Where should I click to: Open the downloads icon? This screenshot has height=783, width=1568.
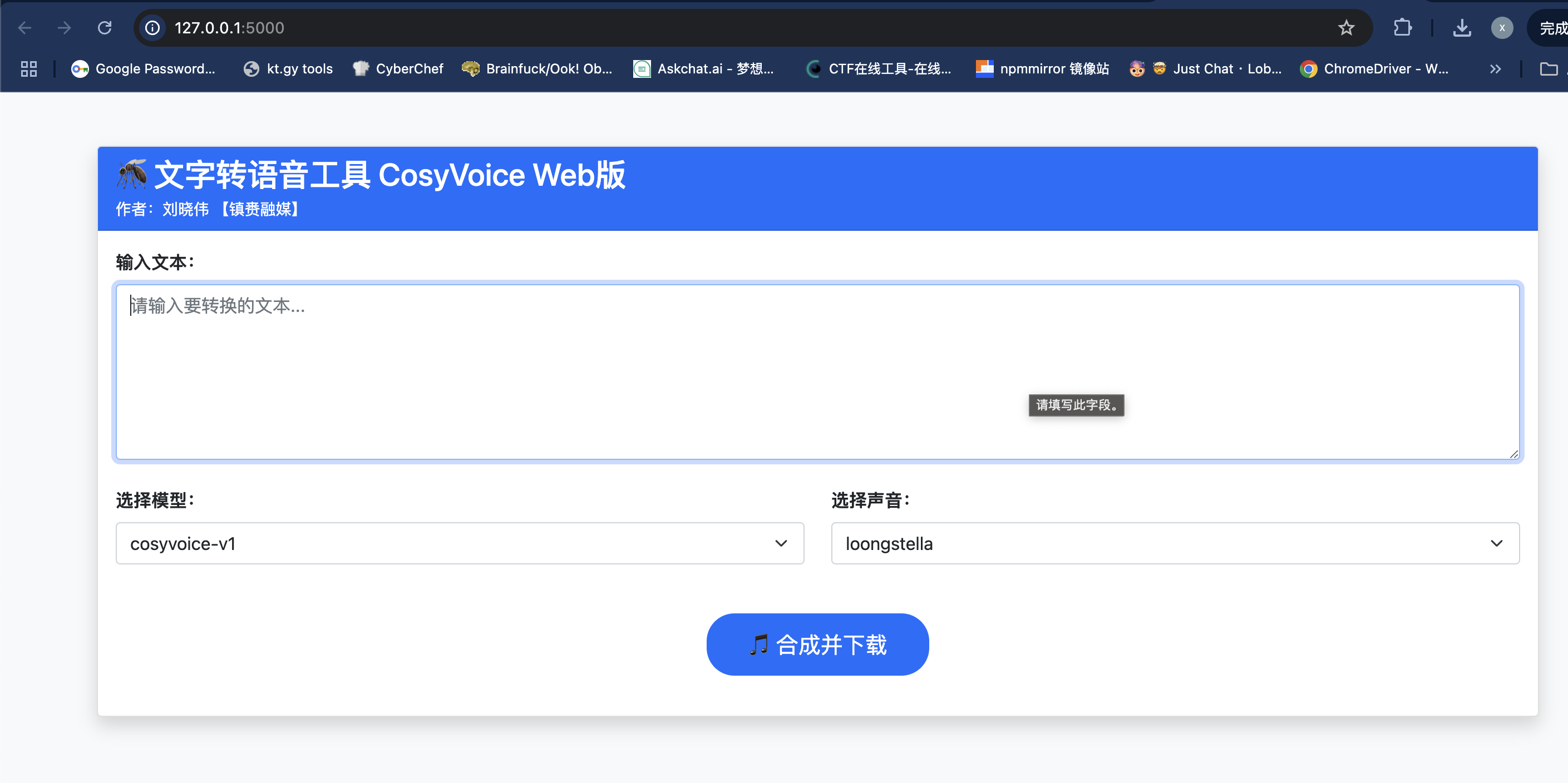tap(1462, 27)
